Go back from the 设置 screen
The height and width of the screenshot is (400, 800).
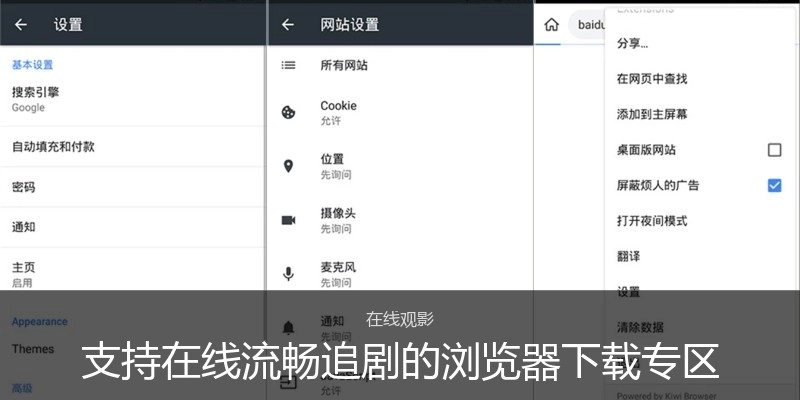[x=20, y=24]
